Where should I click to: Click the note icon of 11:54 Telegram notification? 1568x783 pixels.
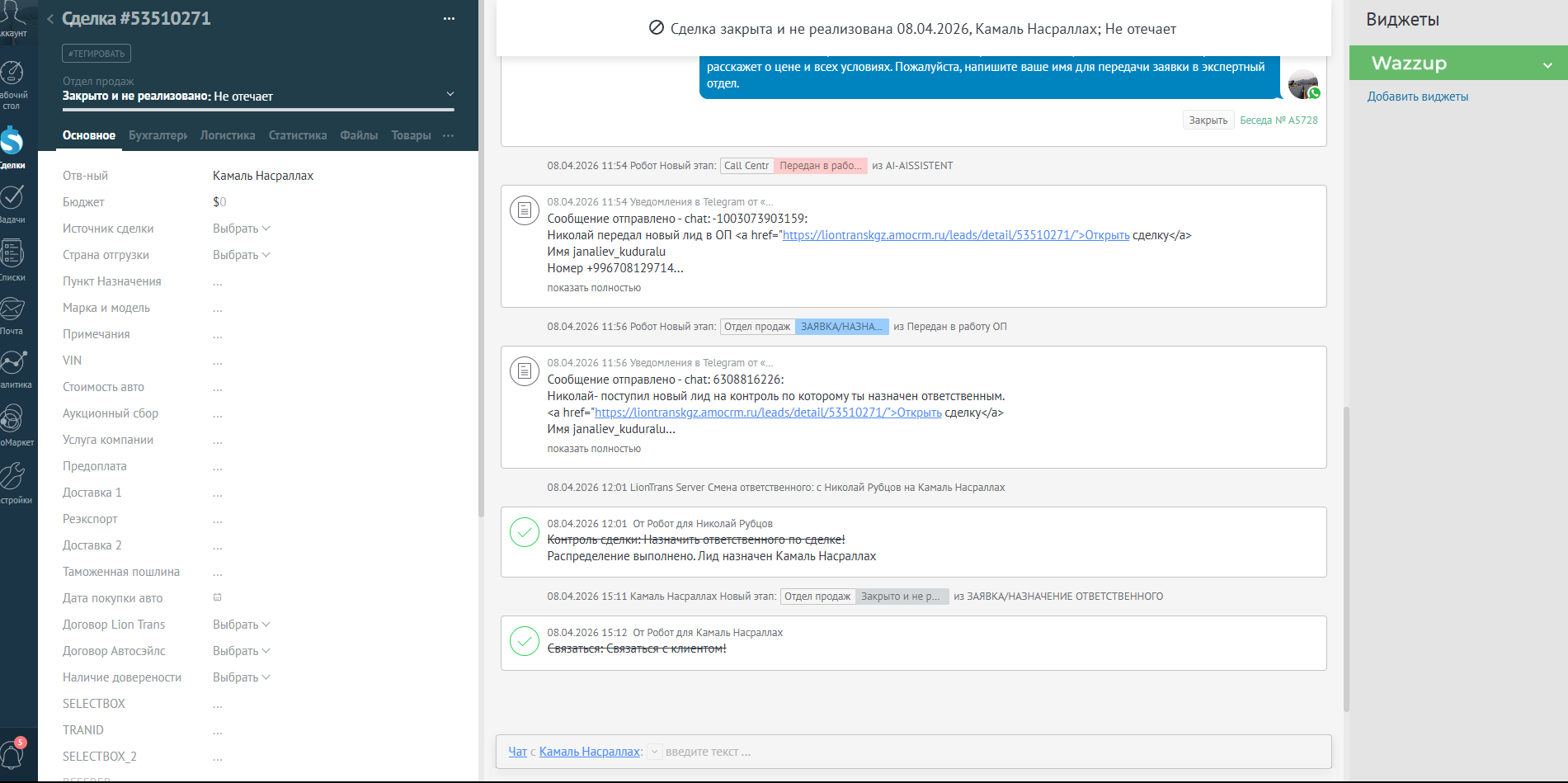coord(524,211)
